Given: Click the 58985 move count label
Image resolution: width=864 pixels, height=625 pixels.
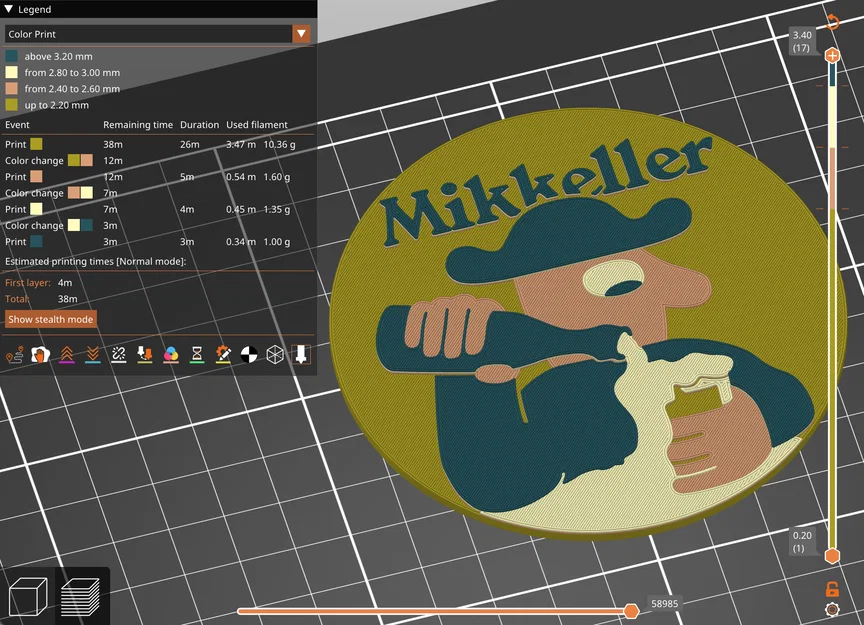Looking at the screenshot, I should 665,604.
